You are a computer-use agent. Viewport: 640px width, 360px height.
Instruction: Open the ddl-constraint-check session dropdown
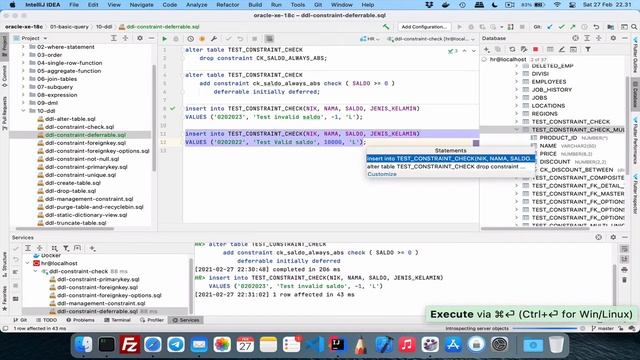[431, 39]
